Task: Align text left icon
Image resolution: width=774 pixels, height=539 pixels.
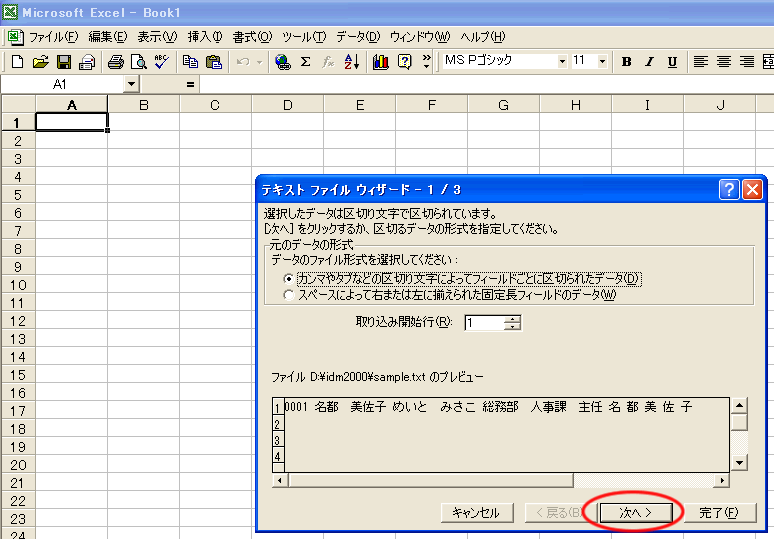Action: tap(700, 62)
